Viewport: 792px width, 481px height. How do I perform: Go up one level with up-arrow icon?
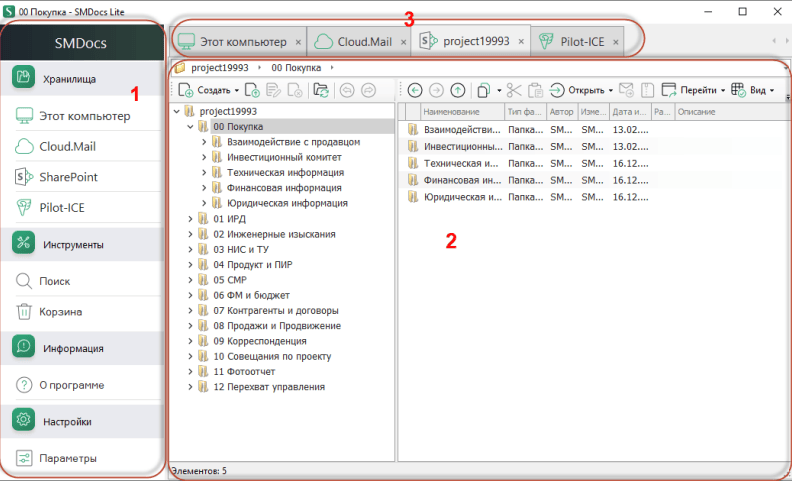pyautogui.click(x=458, y=90)
